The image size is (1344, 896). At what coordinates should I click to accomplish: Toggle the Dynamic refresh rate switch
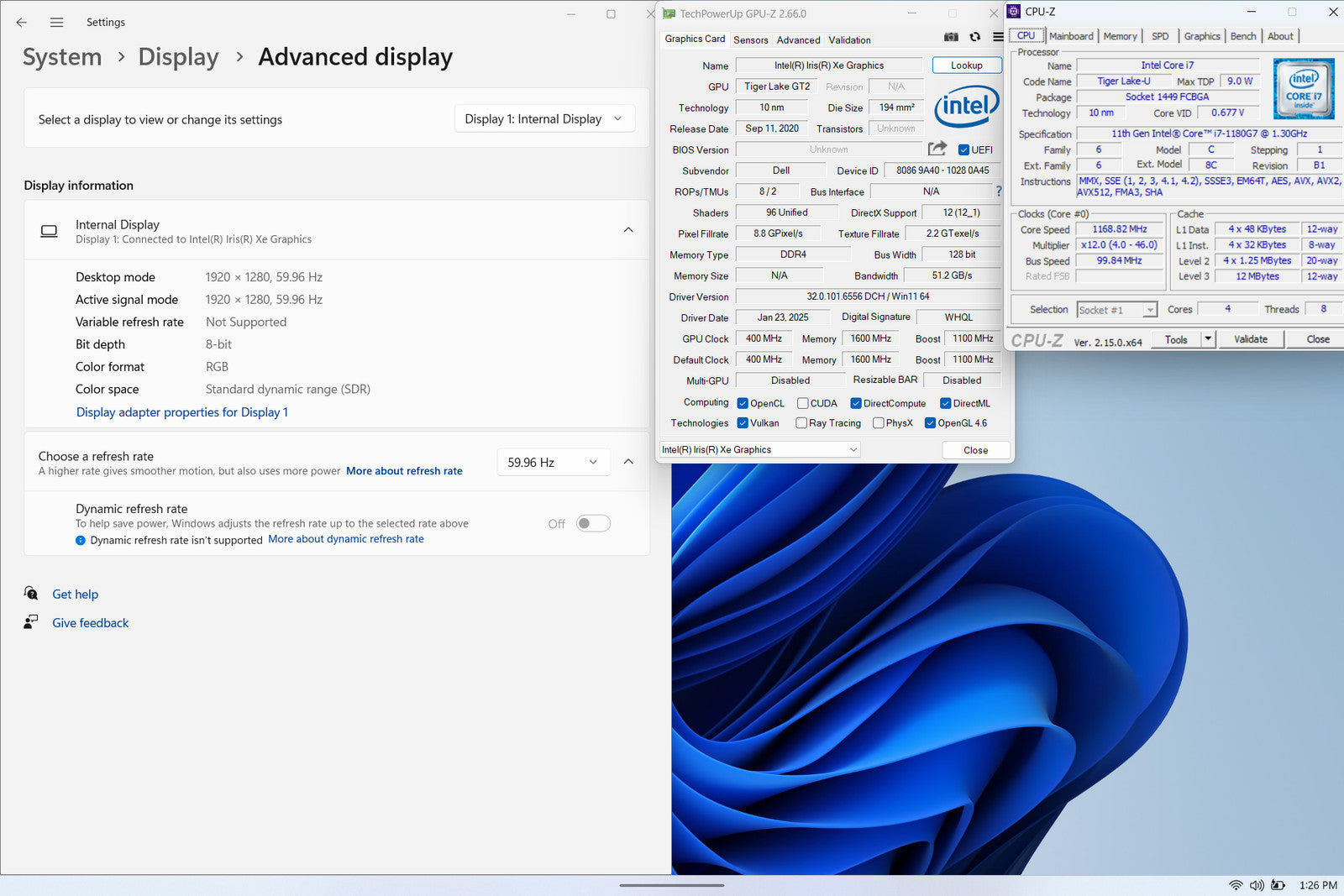[x=593, y=524]
